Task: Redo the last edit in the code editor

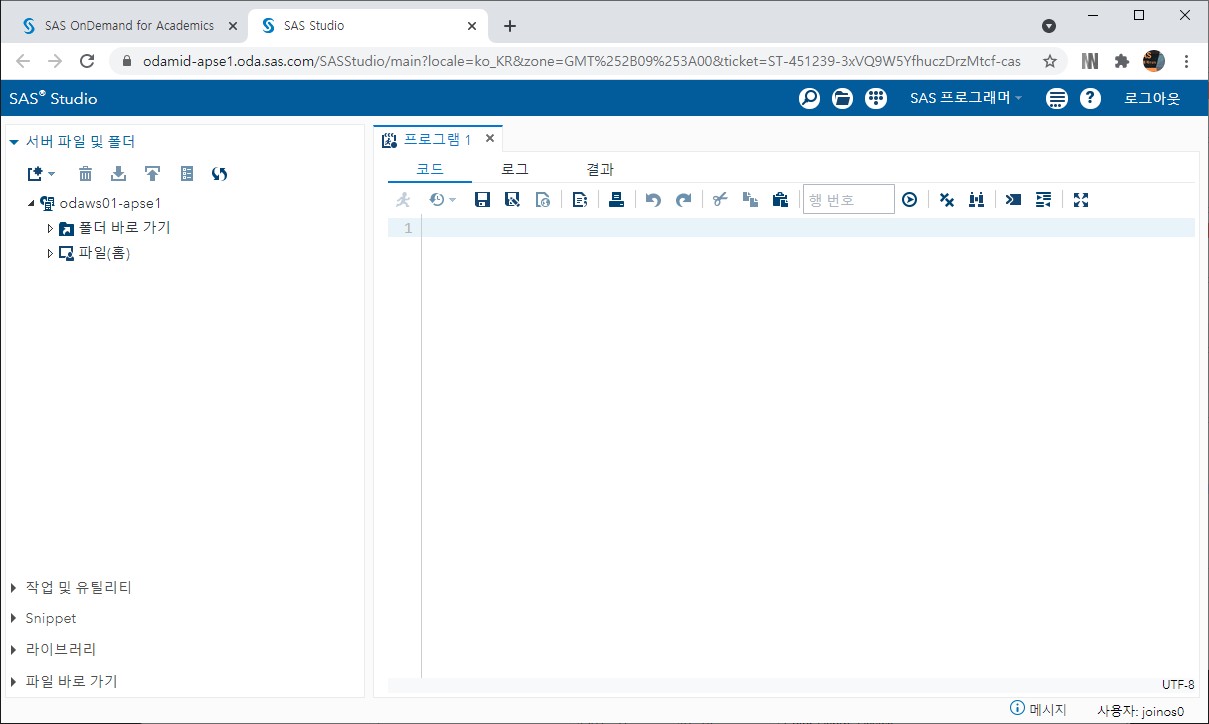Action: click(x=684, y=200)
